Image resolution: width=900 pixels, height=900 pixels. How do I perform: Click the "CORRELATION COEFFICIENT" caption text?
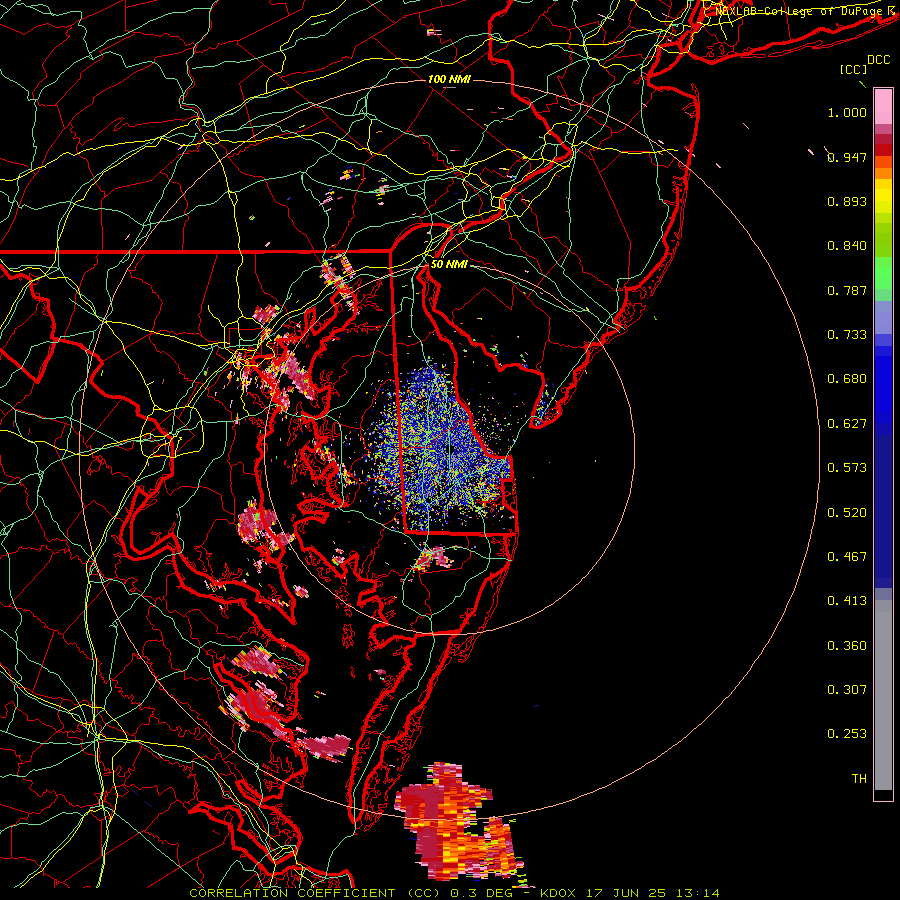tap(292, 893)
